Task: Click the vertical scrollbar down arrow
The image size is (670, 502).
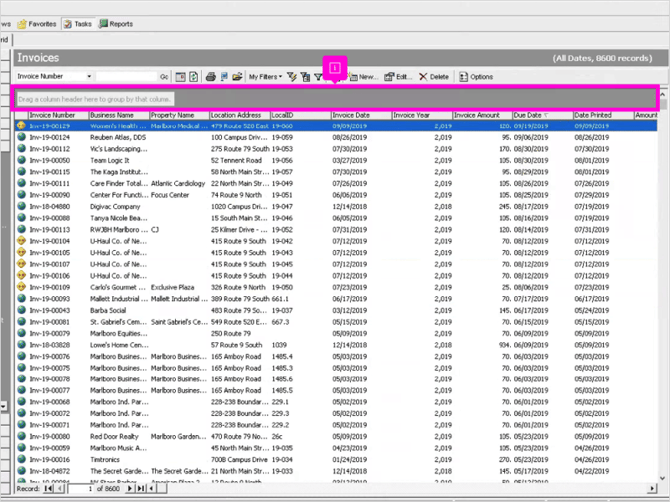Action: tap(662, 479)
